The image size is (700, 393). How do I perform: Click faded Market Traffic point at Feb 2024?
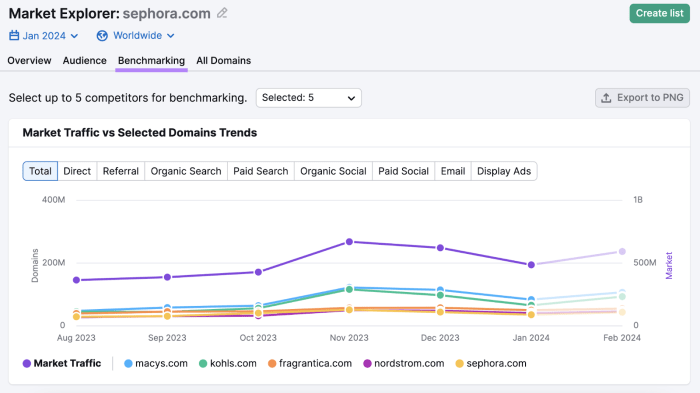point(622,251)
